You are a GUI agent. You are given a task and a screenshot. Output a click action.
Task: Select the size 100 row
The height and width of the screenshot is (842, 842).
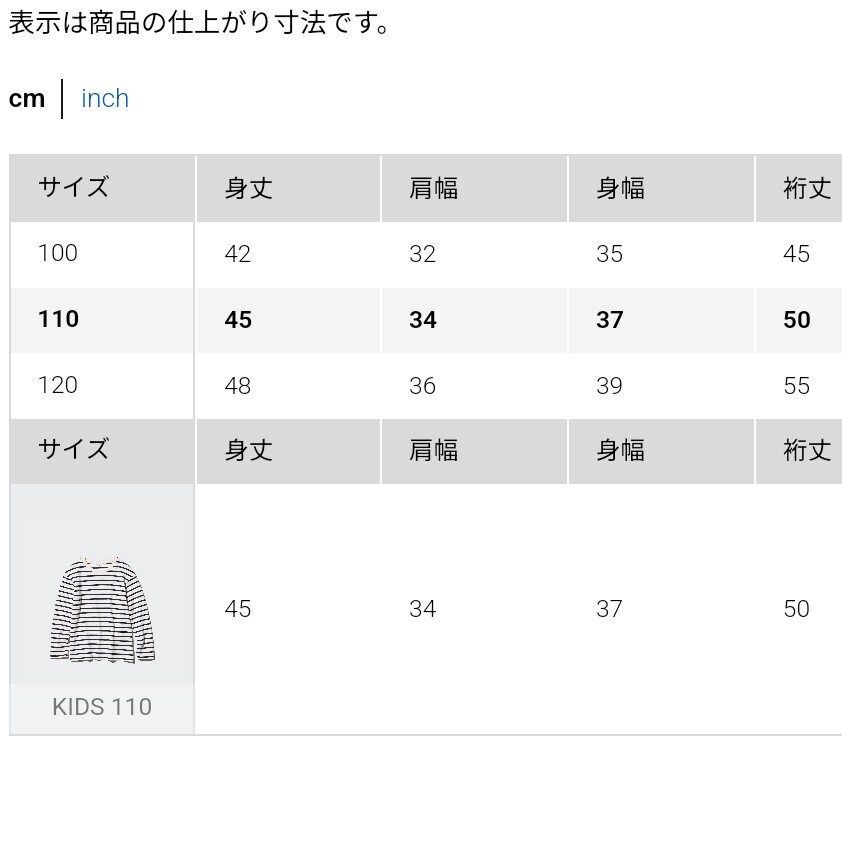pos(425,254)
